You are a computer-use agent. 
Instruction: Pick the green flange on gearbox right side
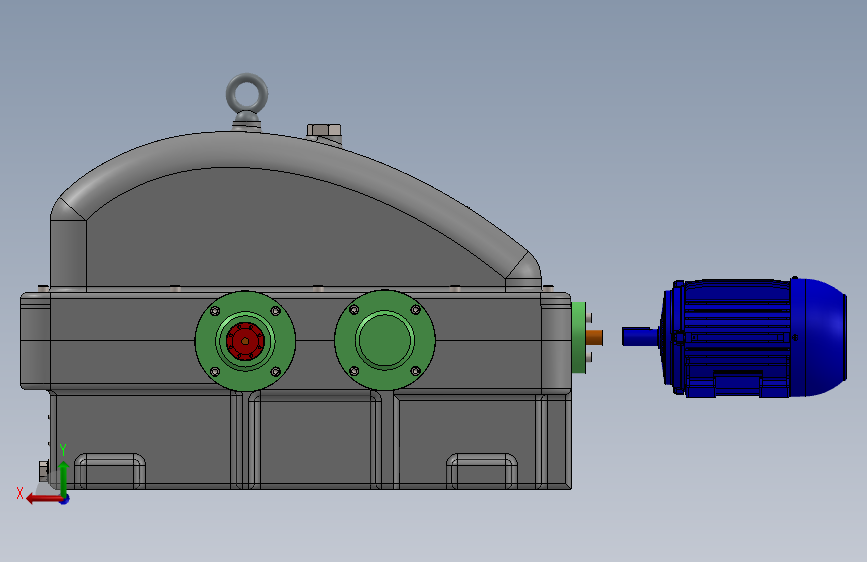[x=578, y=337]
